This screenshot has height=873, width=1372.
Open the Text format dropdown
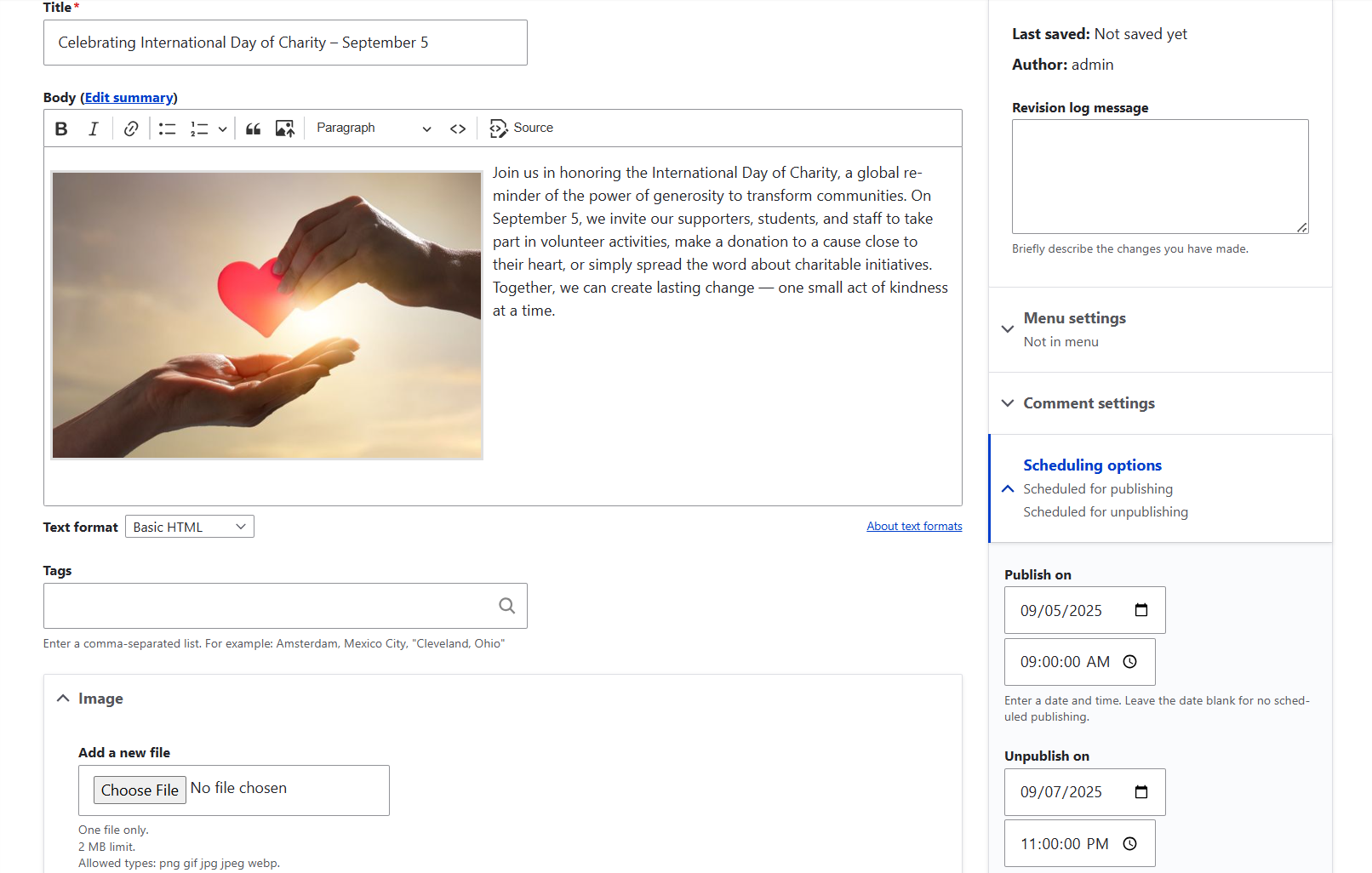189,527
